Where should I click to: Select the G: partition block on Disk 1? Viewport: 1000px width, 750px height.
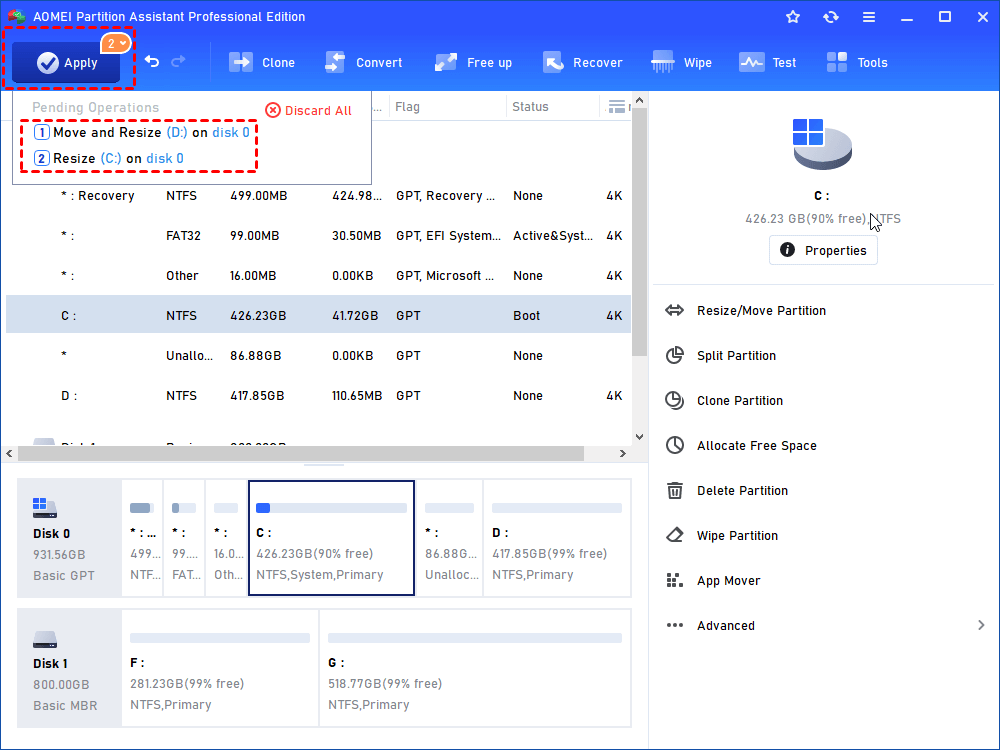click(x=475, y=668)
